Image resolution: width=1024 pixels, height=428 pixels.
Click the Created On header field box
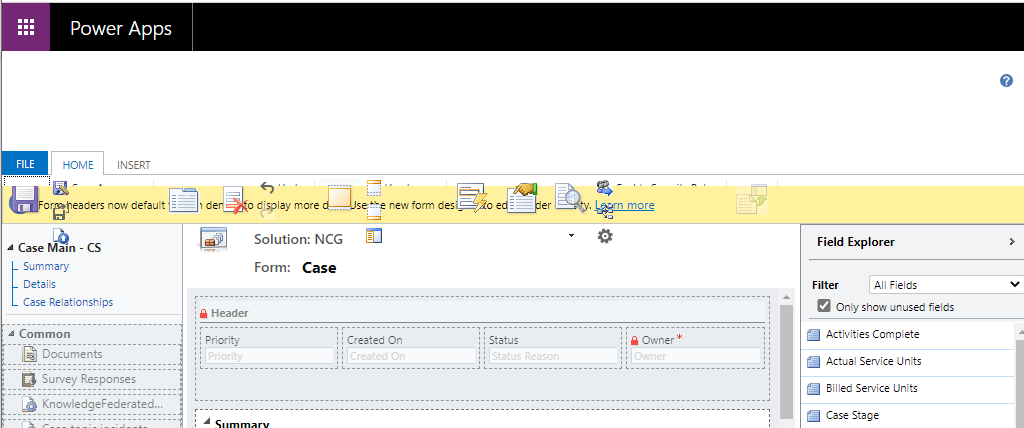click(x=411, y=356)
